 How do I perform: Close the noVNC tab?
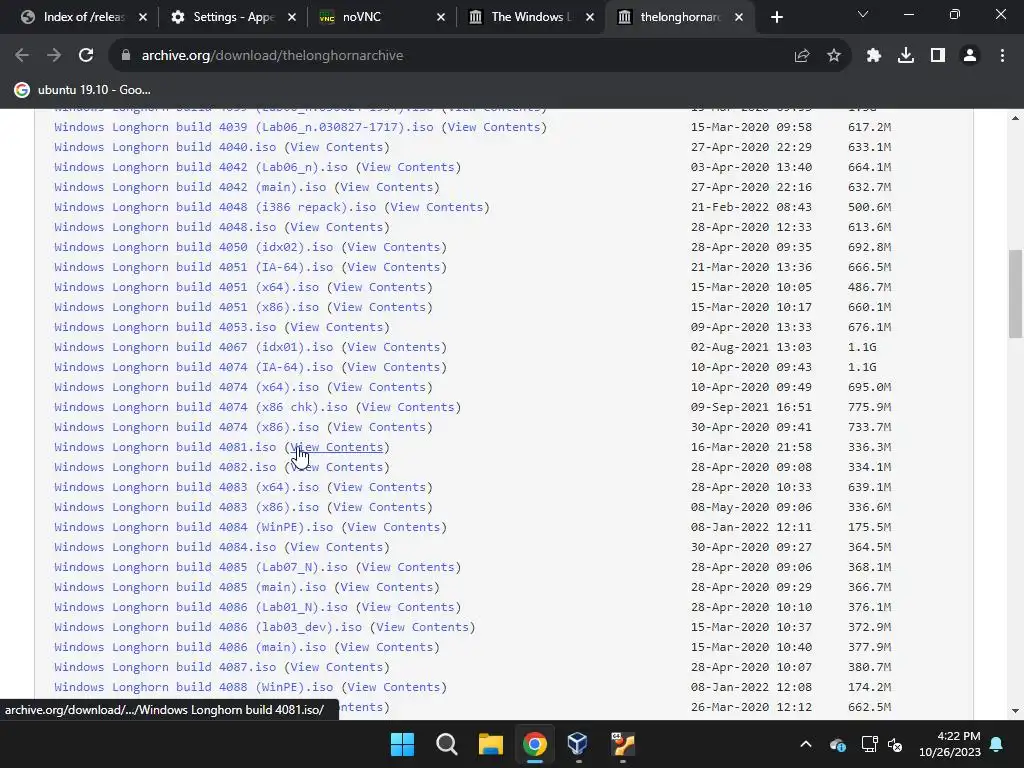[441, 17]
